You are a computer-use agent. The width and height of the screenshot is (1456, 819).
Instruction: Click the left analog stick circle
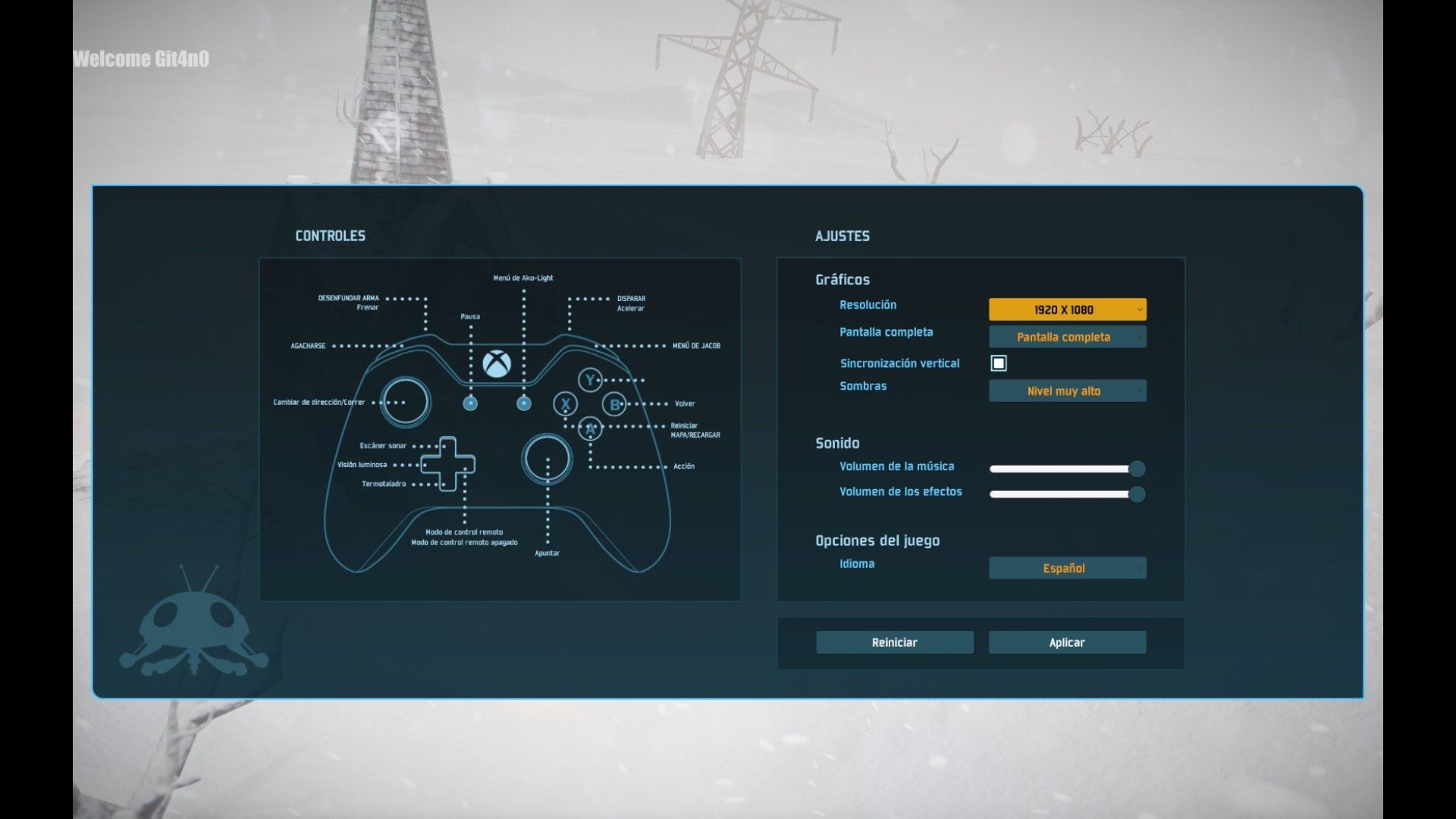coord(405,402)
